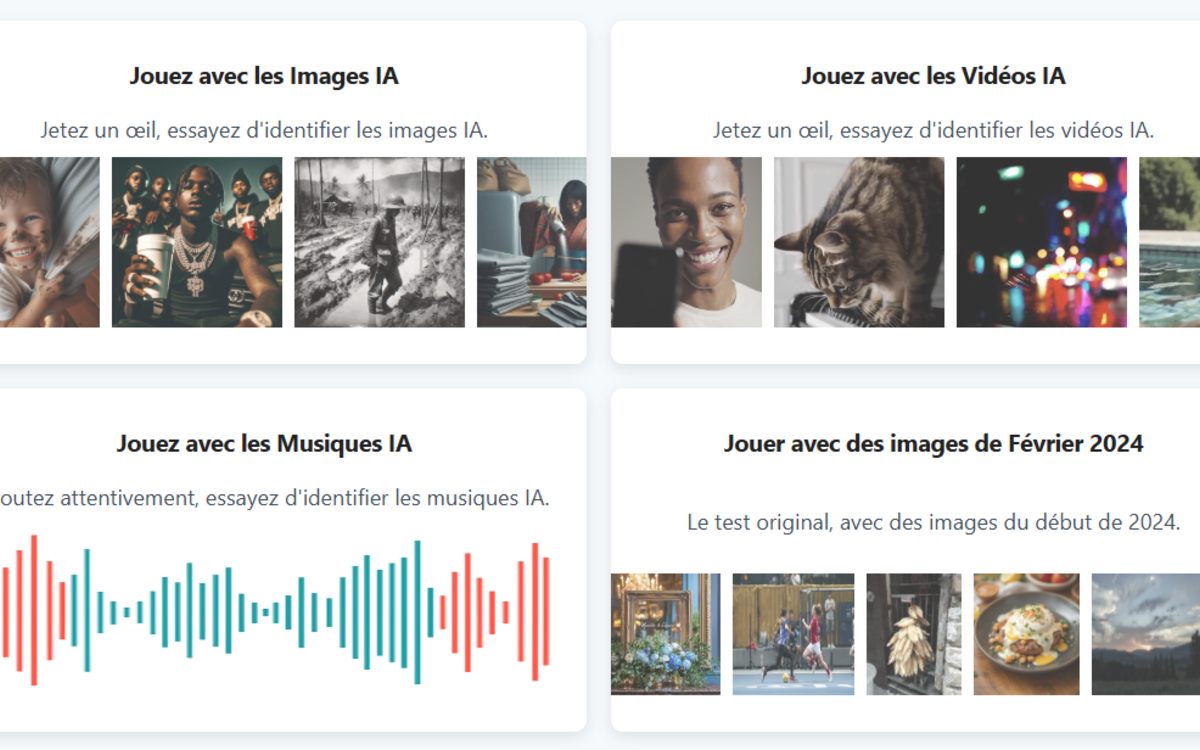Open the blue flowers and mirror image
The width and height of the screenshot is (1200, 750).
[x=665, y=634]
